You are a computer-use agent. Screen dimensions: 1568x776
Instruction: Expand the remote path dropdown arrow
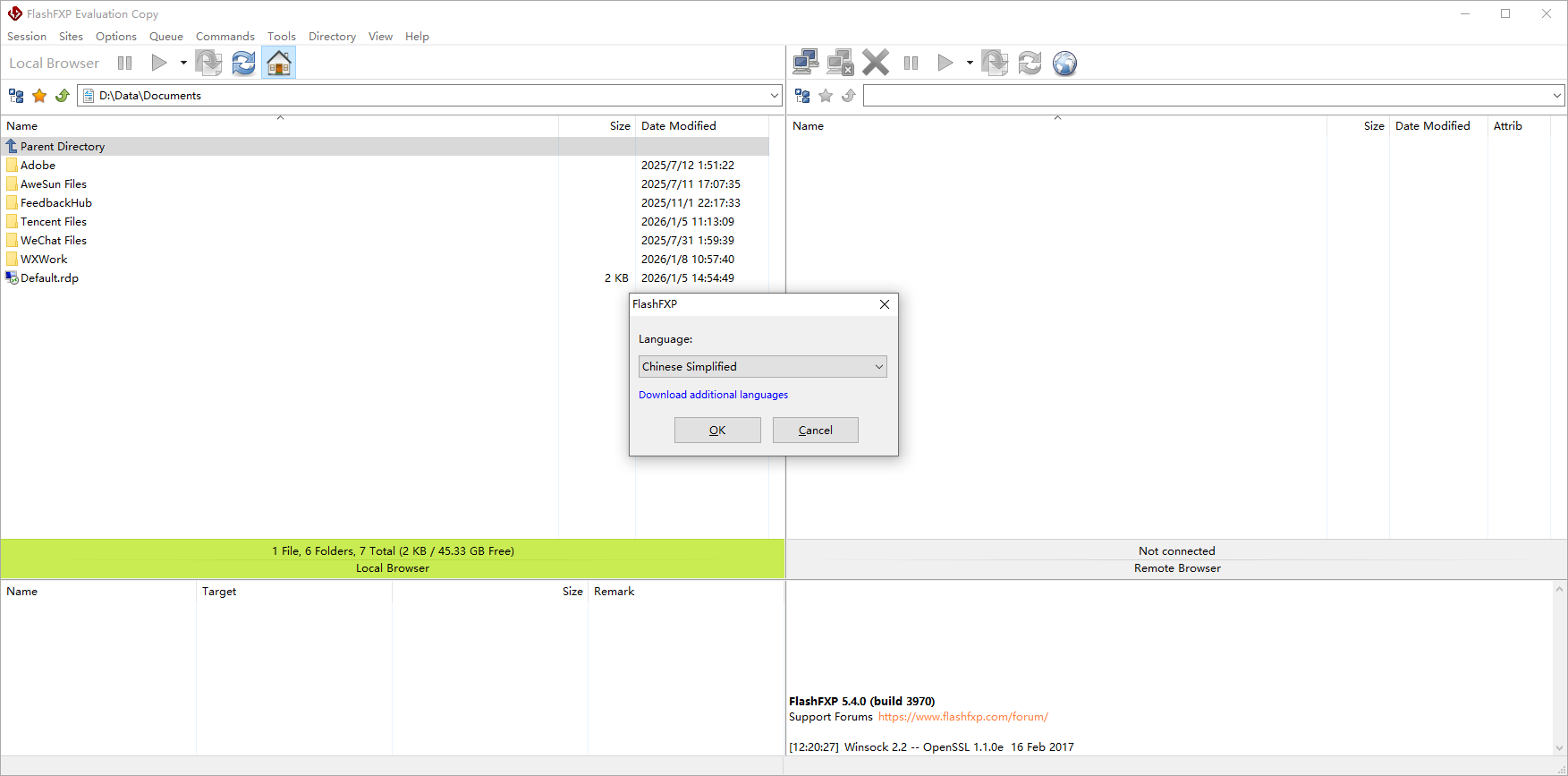click(x=1556, y=96)
